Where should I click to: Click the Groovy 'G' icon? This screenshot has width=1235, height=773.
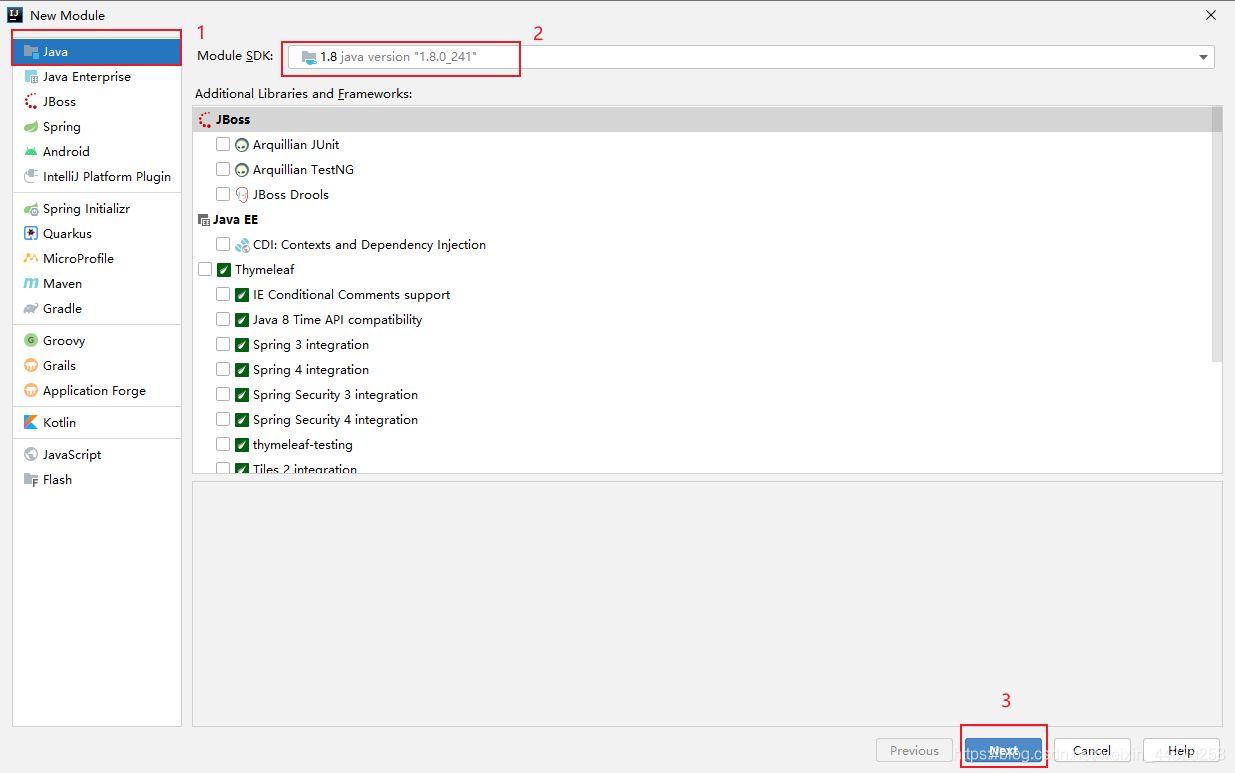[31, 341]
